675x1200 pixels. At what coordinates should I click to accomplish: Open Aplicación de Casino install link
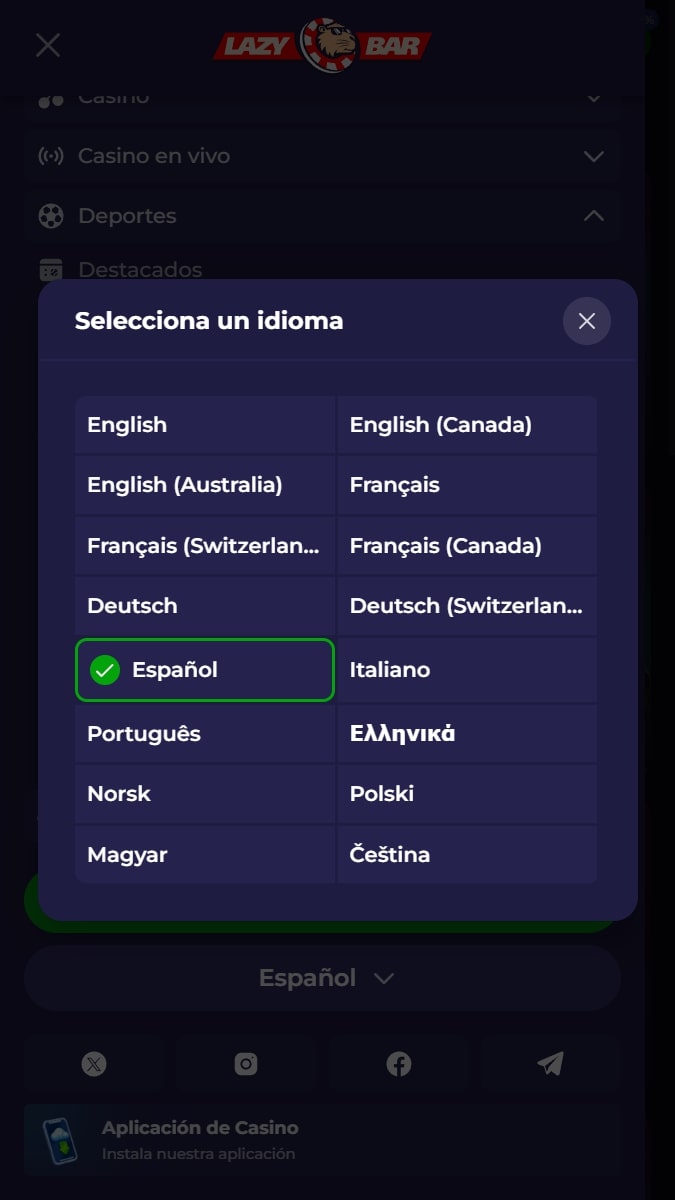(x=322, y=1139)
